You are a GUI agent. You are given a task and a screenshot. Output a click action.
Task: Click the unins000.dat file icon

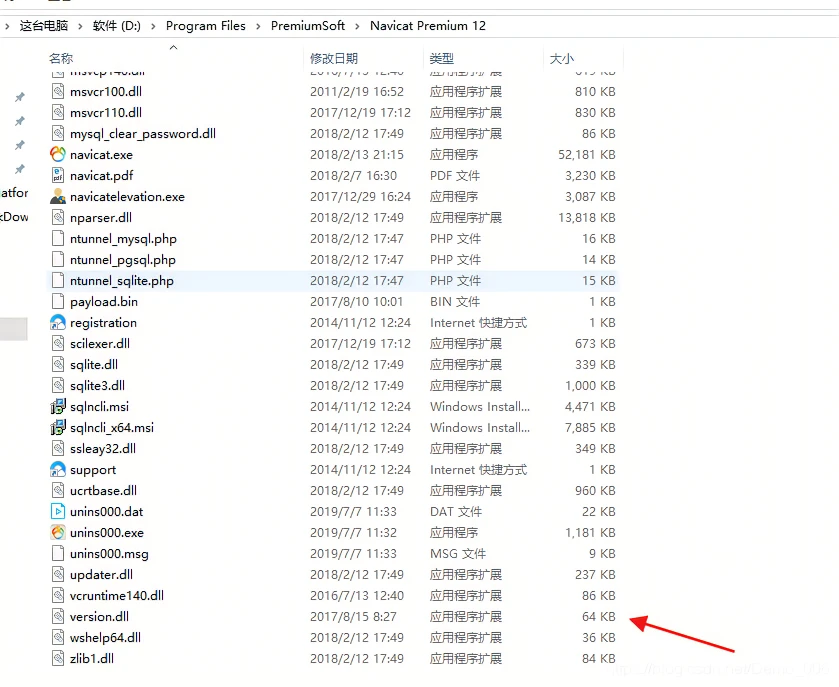58,512
